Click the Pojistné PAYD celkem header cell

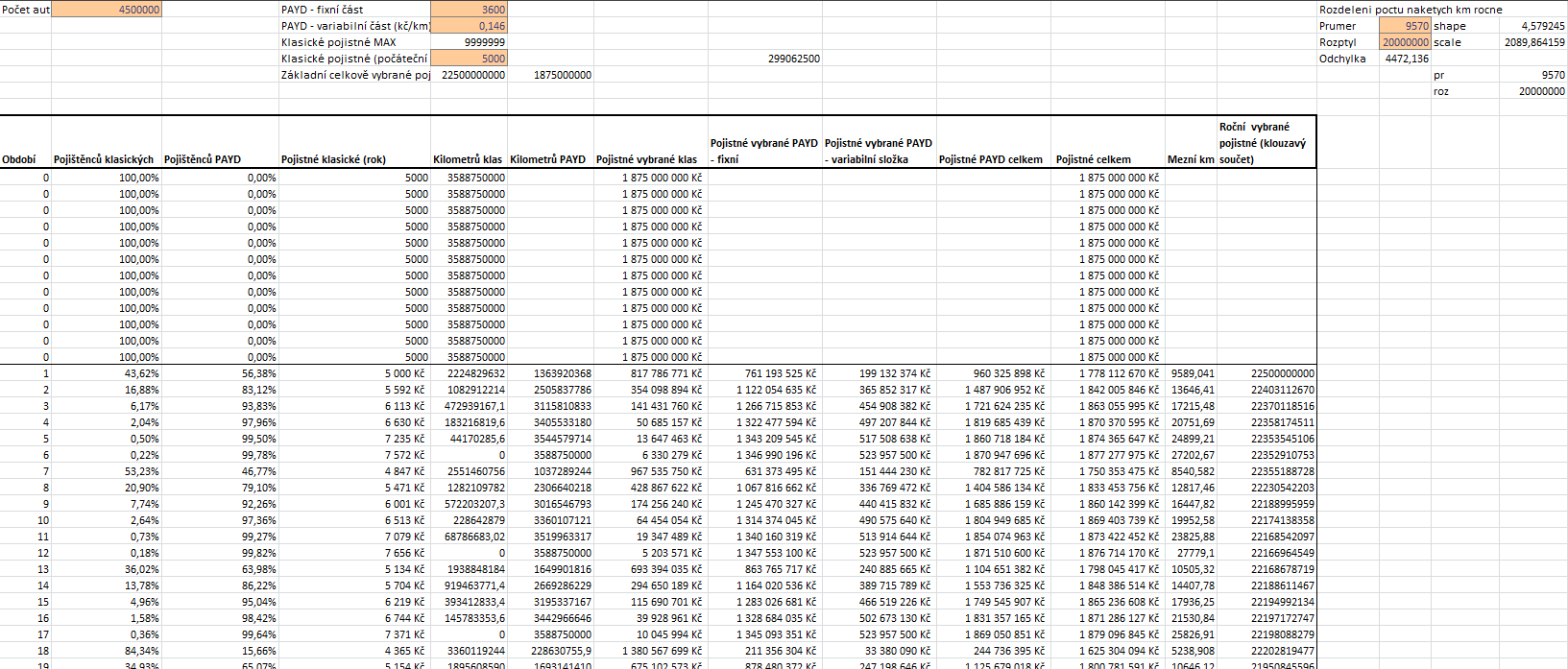pos(991,159)
